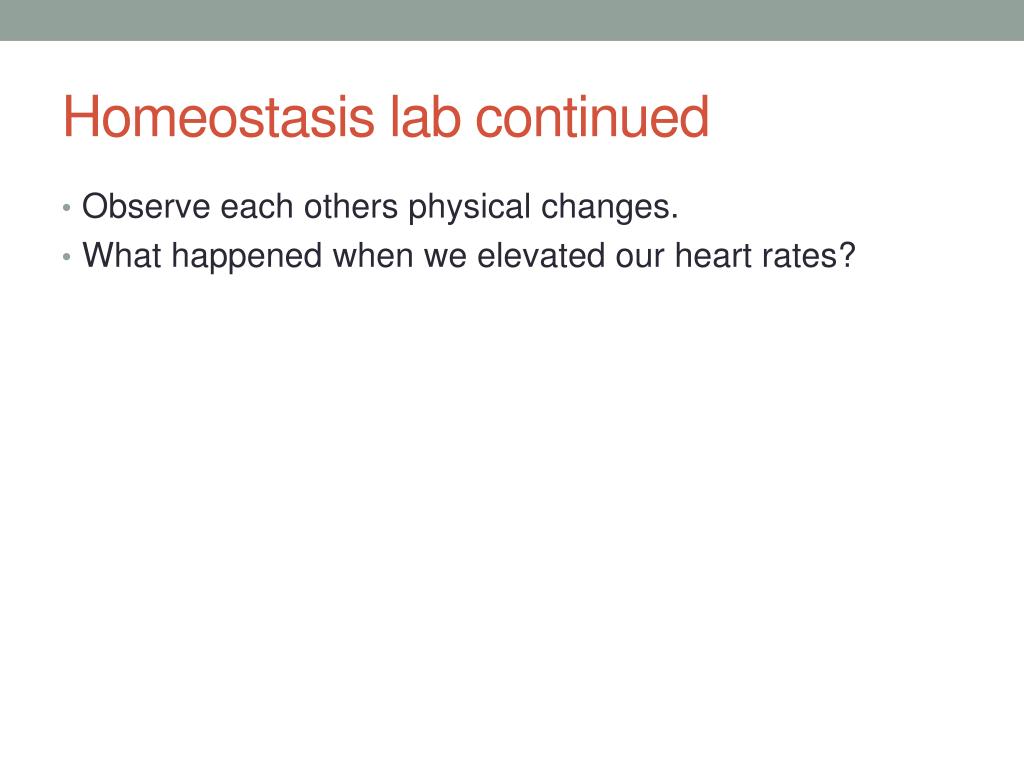Screen dimensions: 1024x768
Task: Click the word 'What' in second bullet
Action: click(121, 255)
